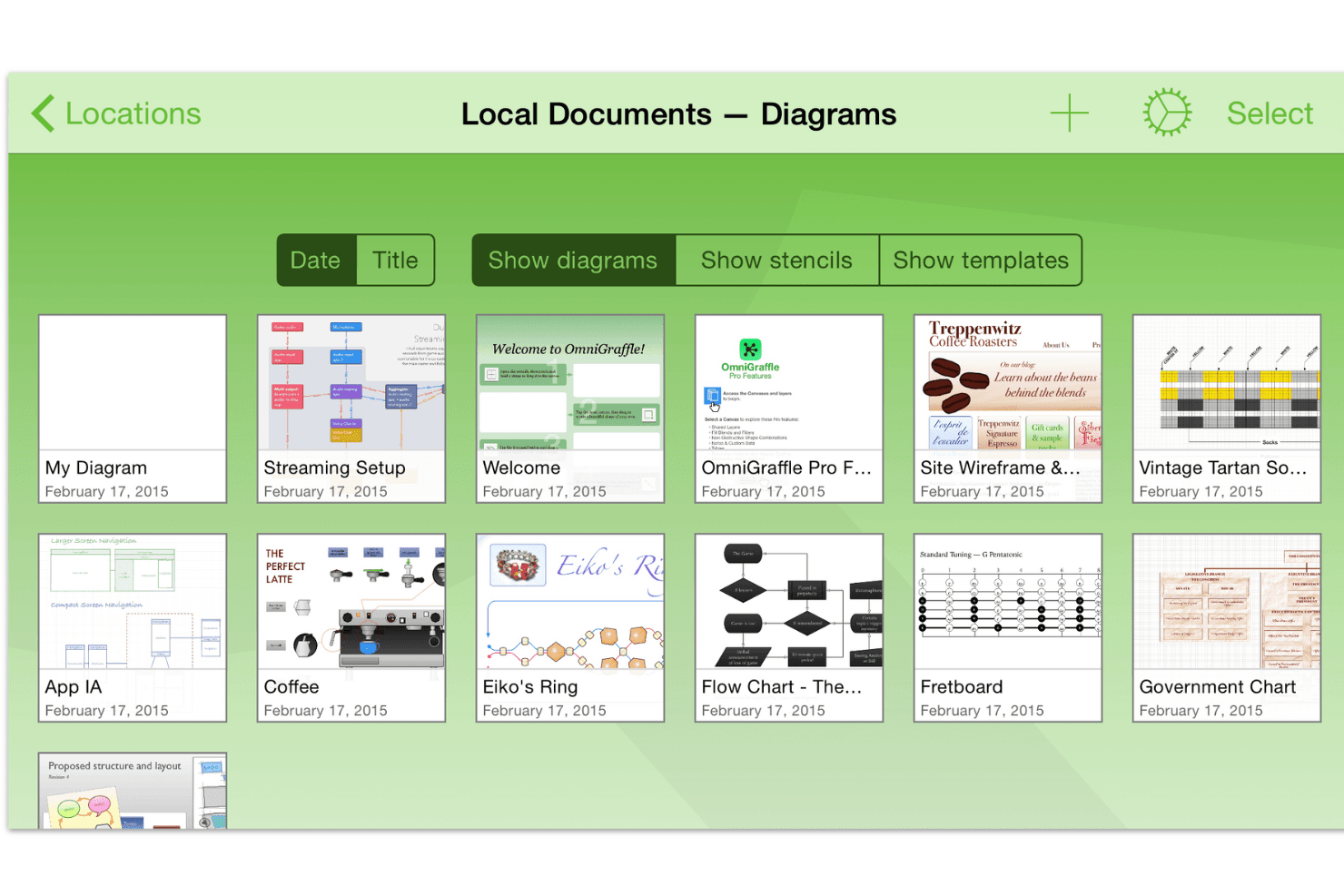Click the 'Streaming Setup' title text

click(335, 468)
